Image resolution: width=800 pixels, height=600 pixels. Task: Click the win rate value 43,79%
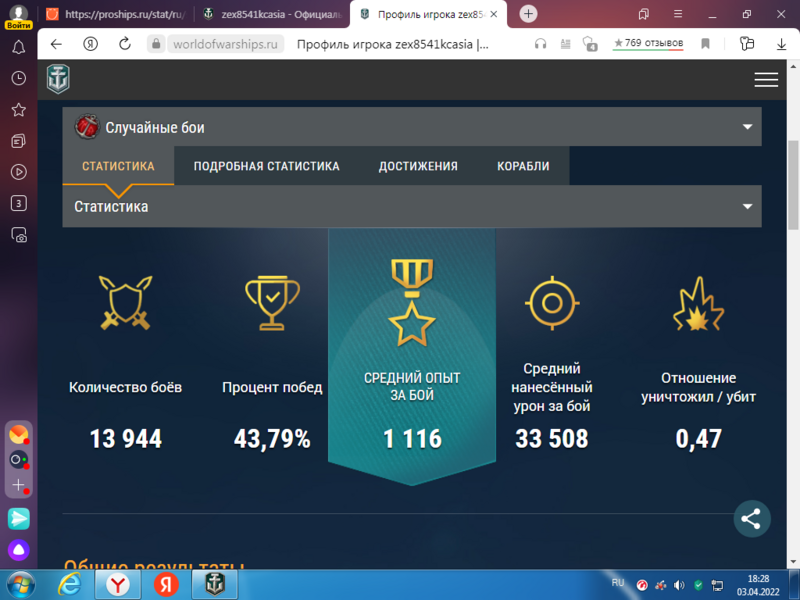(x=272, y=439)
